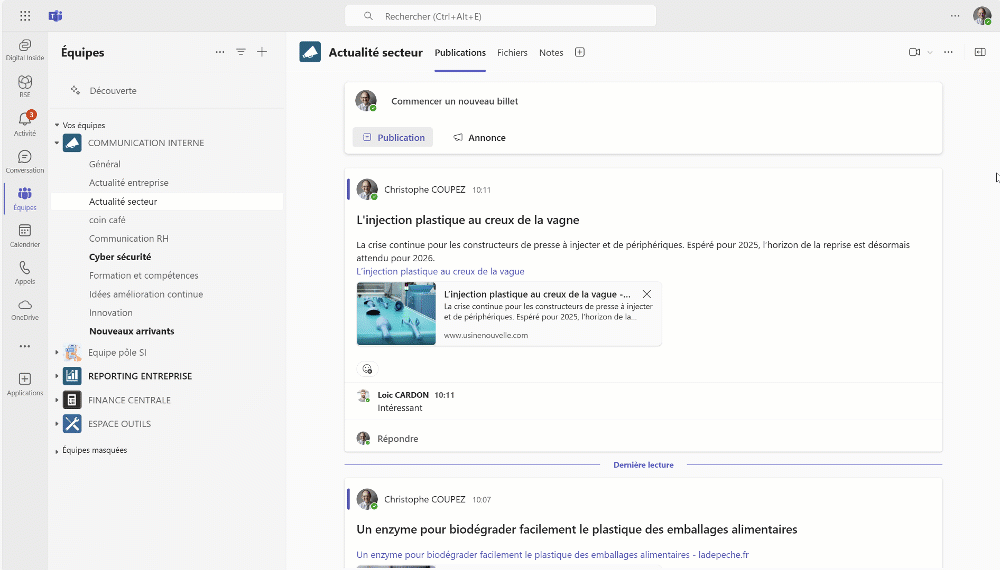This screenshot has height=570, width=1000.
Task: Click the plus icon to add team
Action: (262, 52)
